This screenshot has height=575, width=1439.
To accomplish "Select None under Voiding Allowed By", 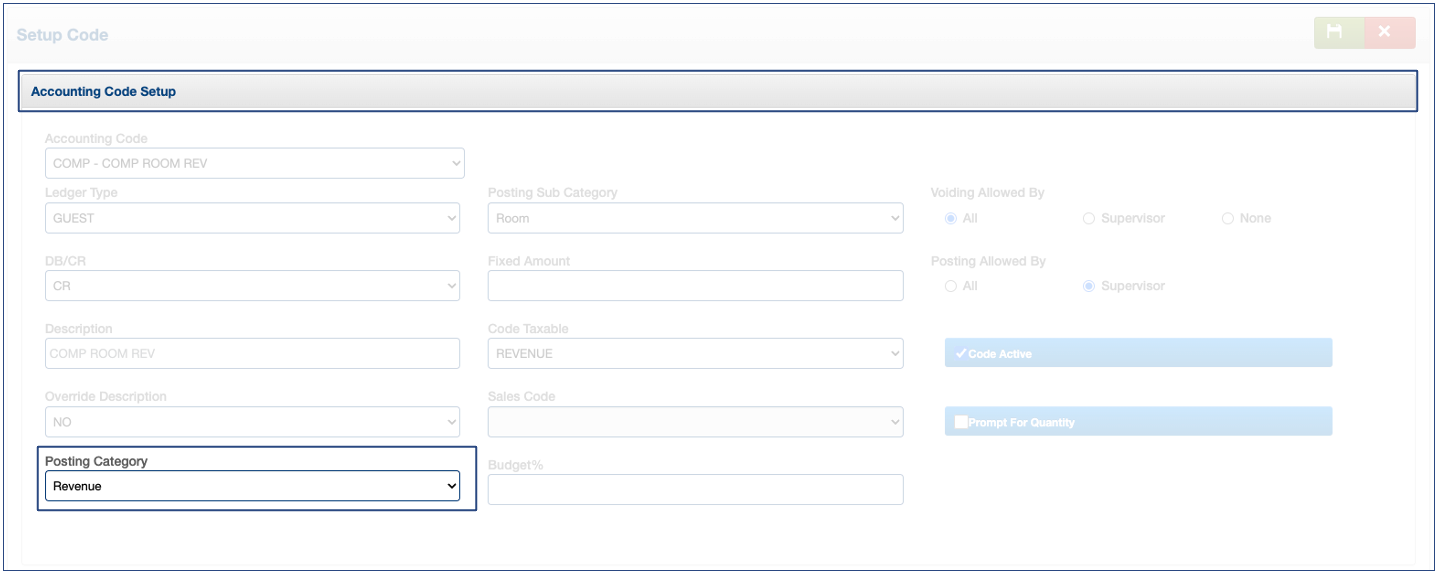I will click(x=1228, y=218).
